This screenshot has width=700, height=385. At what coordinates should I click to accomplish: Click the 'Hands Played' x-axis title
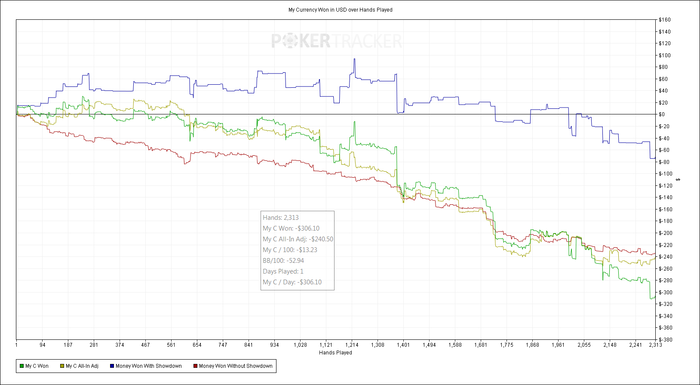click(335, 352)
